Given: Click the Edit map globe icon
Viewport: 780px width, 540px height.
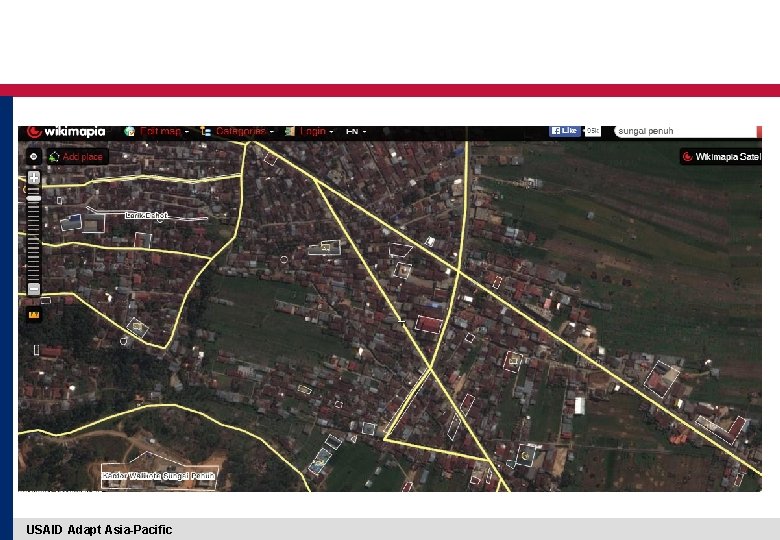Looking at the screenshot, I should (130, 131).
